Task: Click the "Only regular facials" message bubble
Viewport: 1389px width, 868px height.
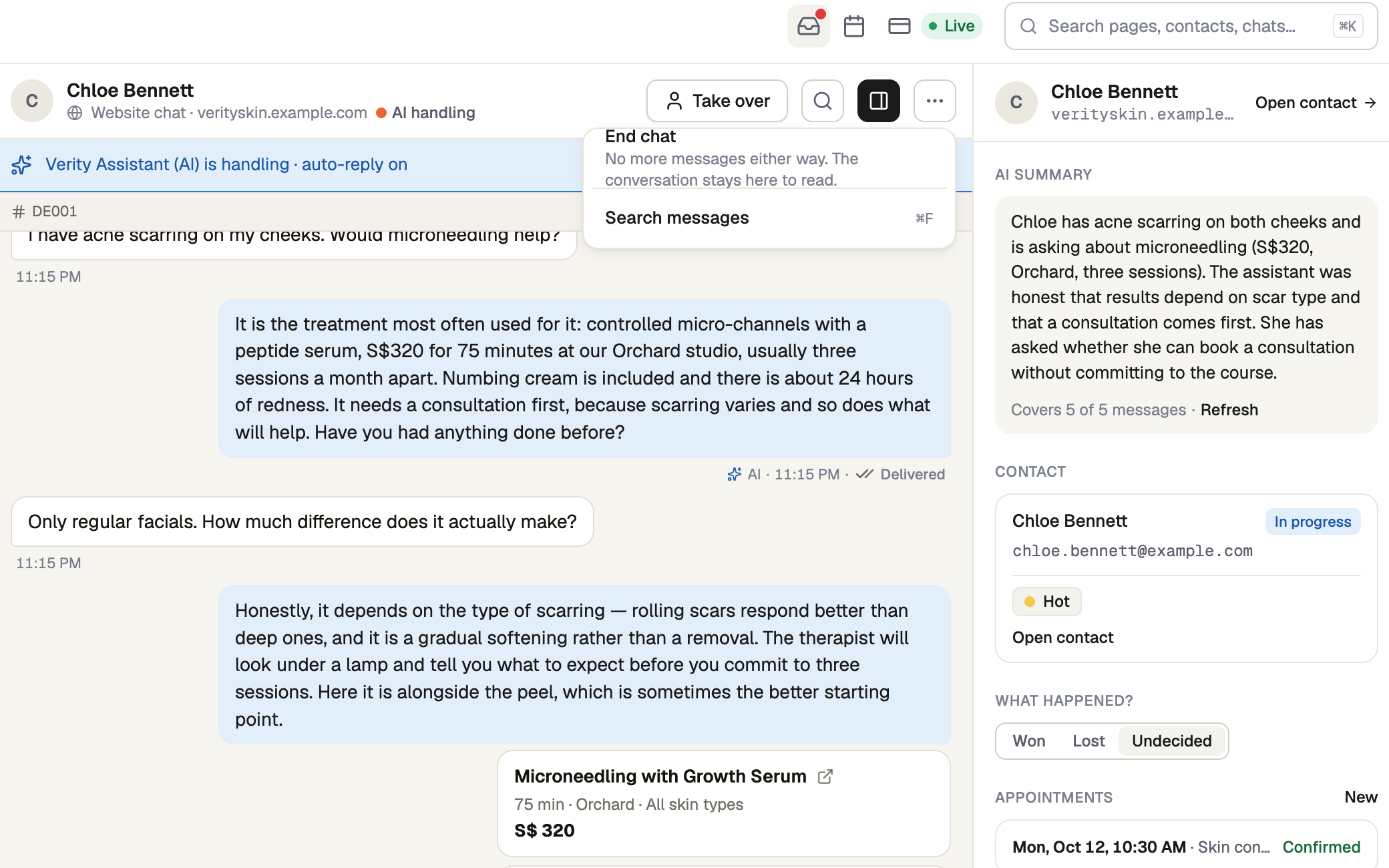Action: pyautogui.click(x=302, y=521)
